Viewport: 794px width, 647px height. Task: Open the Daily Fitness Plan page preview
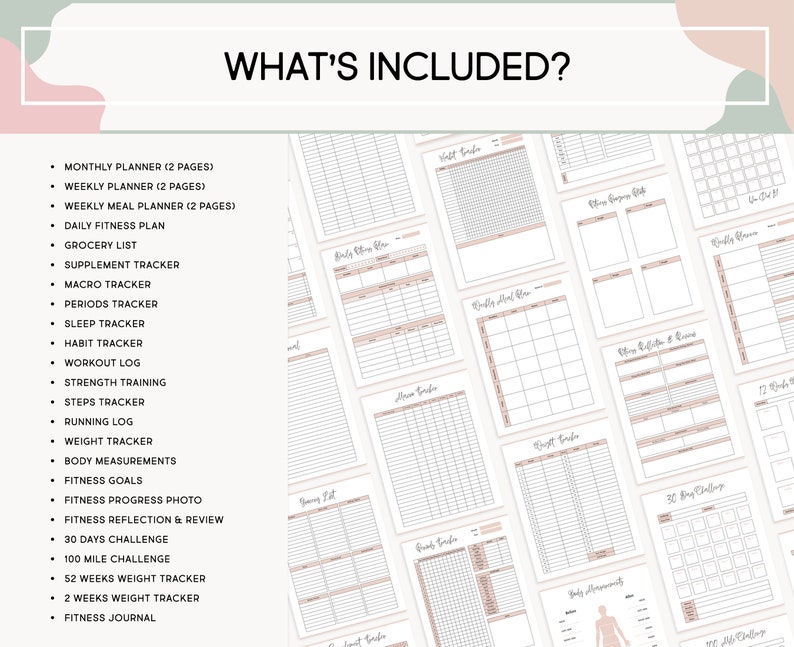[x=392, y=305]
